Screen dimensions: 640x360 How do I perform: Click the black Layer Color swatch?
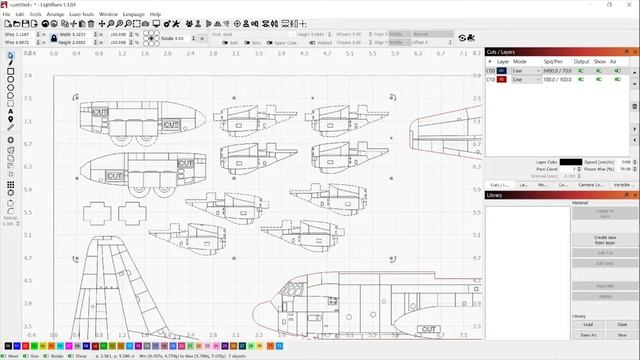571,162
